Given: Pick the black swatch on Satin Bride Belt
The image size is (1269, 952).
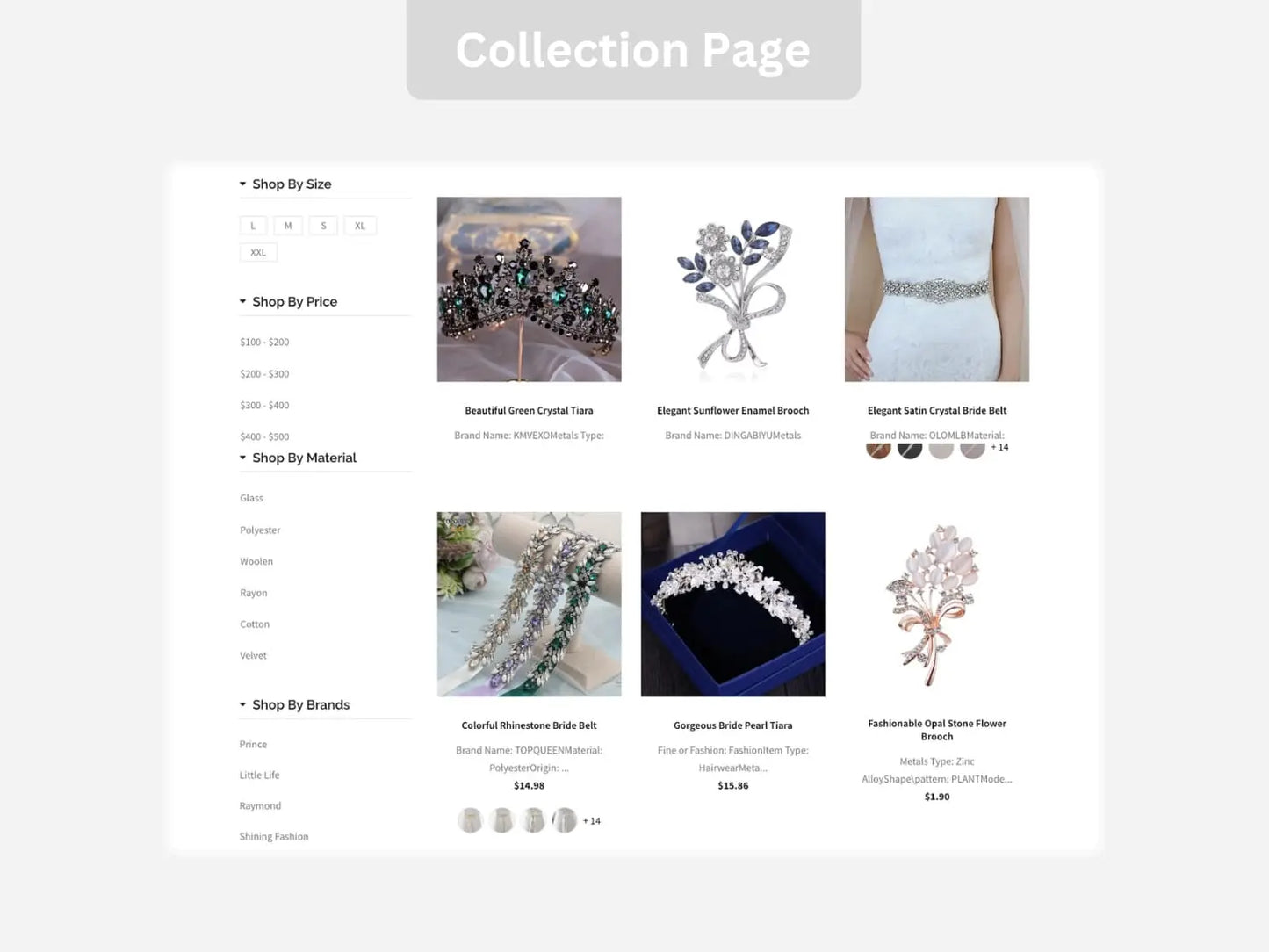Looking at the screenshot, I should (910, 450).
